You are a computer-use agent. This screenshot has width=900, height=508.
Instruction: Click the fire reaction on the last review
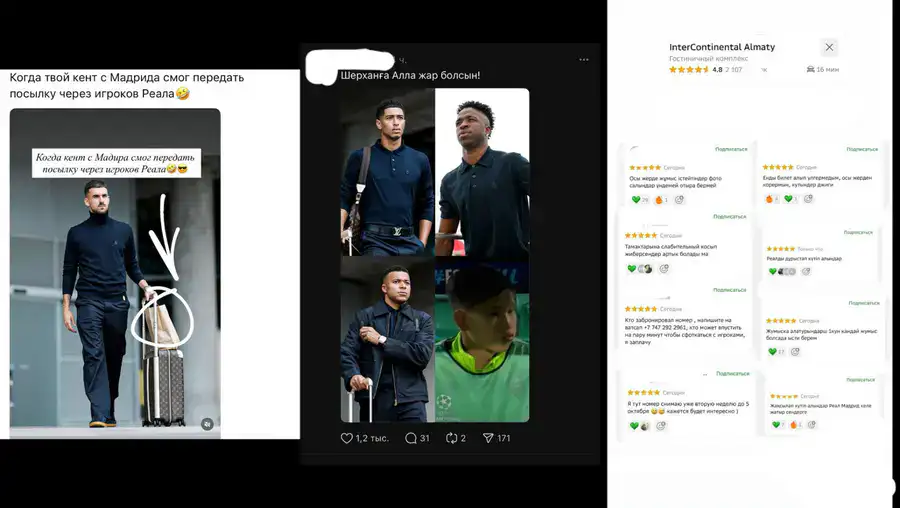coord(794,425)
